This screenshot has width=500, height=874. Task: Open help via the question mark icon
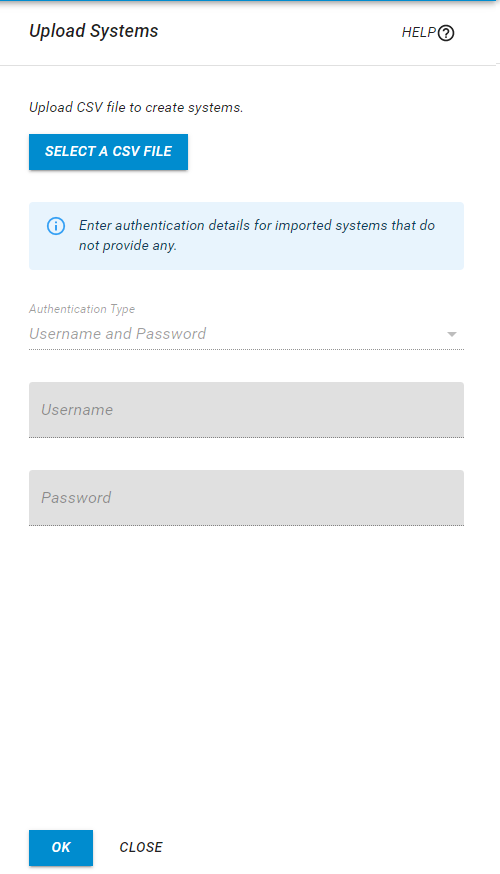446,33
